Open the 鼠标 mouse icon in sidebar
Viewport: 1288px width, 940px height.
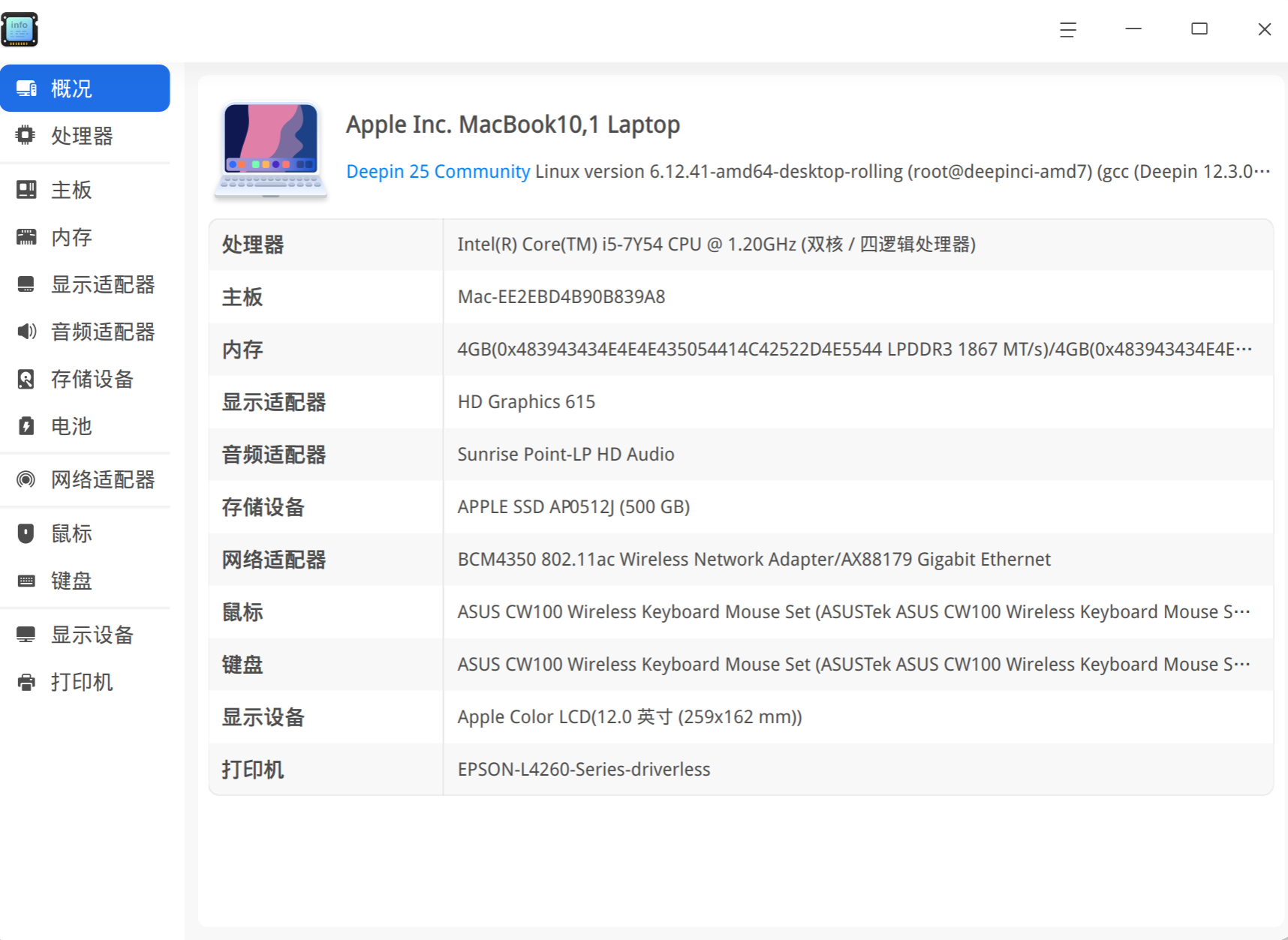(x=26, y=533)
